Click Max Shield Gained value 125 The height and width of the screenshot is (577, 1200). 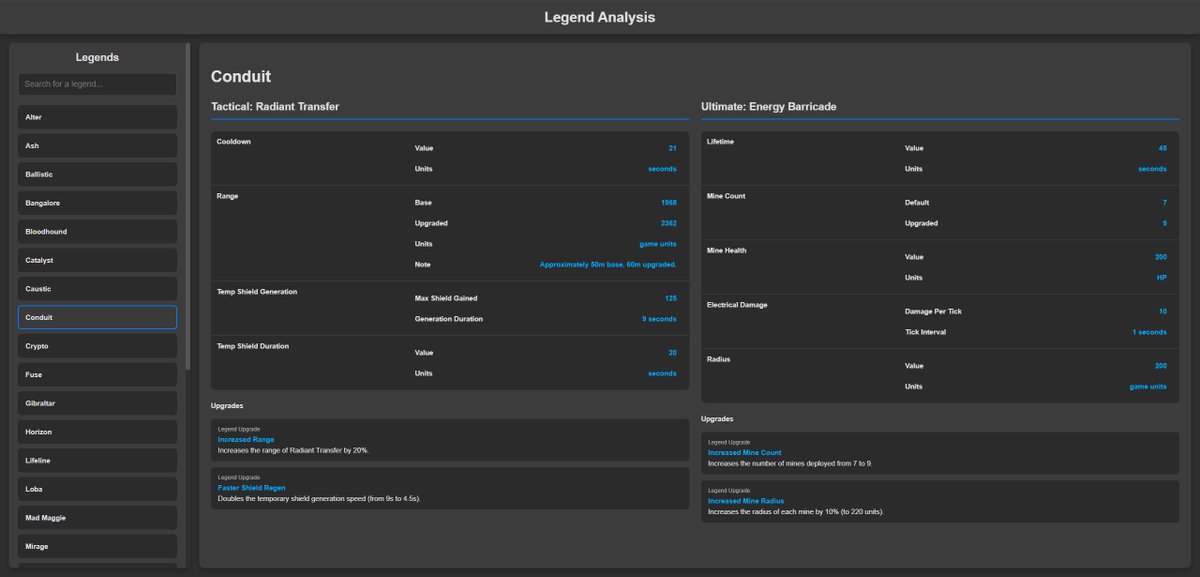click(671, 298)
